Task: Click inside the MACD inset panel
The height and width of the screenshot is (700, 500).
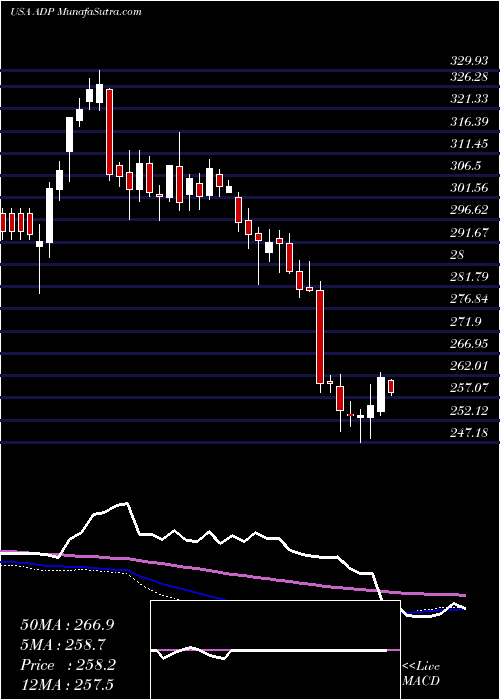Action: 275,650
